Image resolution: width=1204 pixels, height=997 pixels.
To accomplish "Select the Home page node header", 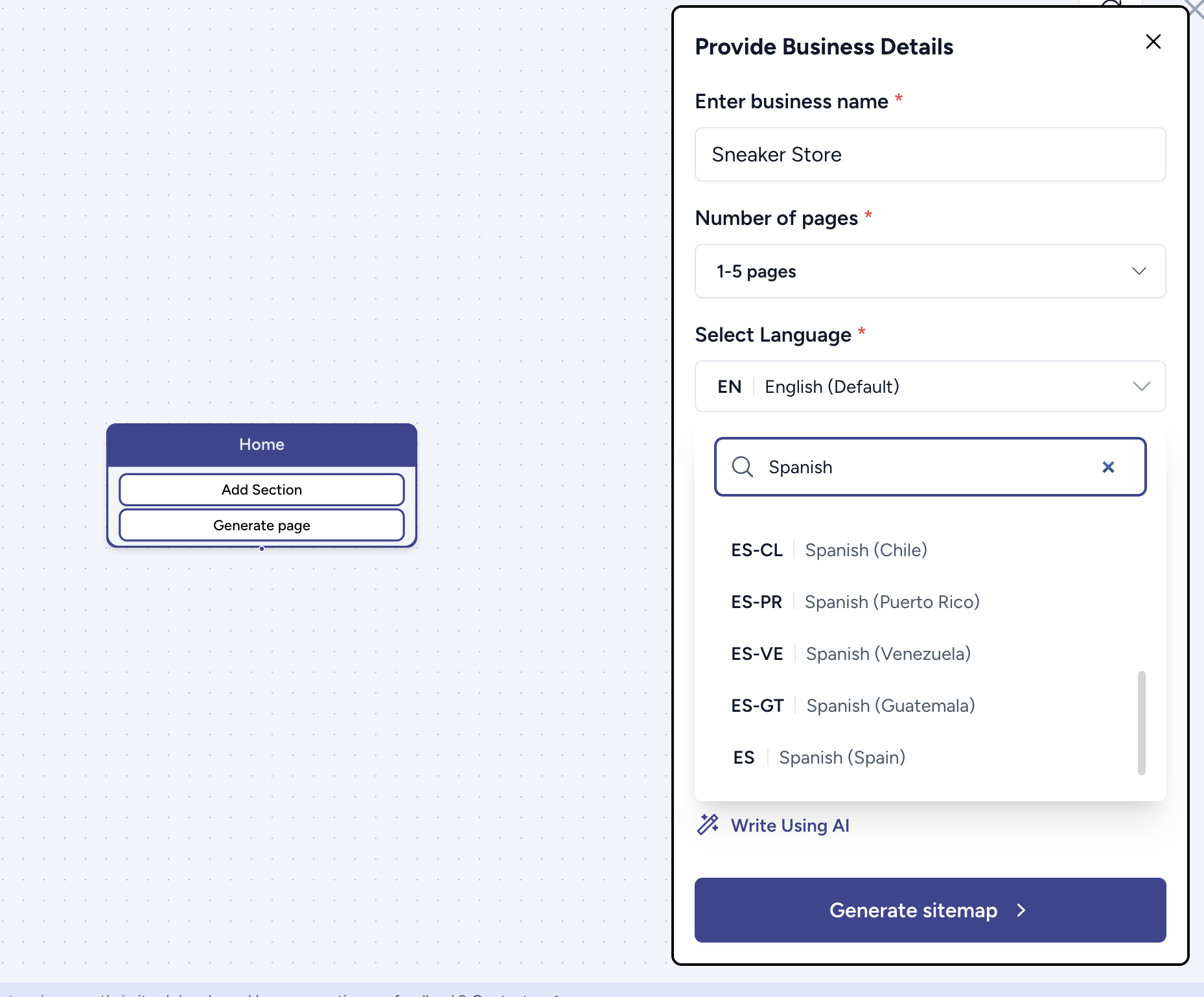I will [262, 445].
